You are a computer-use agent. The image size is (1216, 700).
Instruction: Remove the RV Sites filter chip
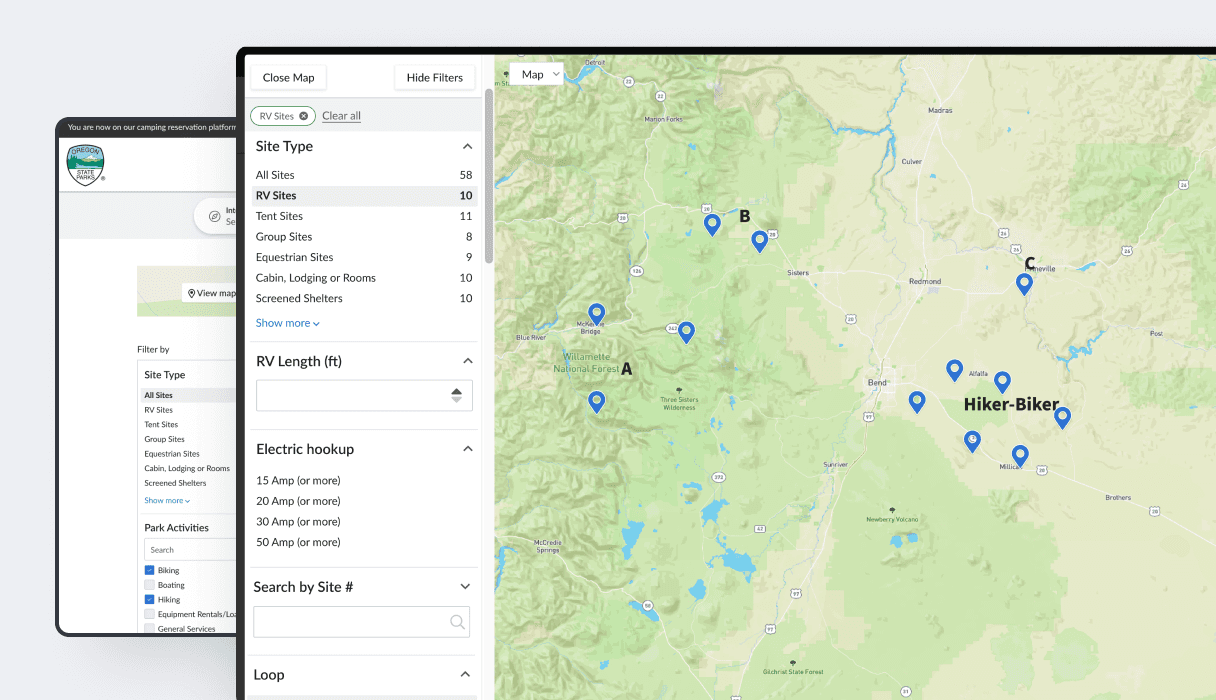(x=303, y=116)
